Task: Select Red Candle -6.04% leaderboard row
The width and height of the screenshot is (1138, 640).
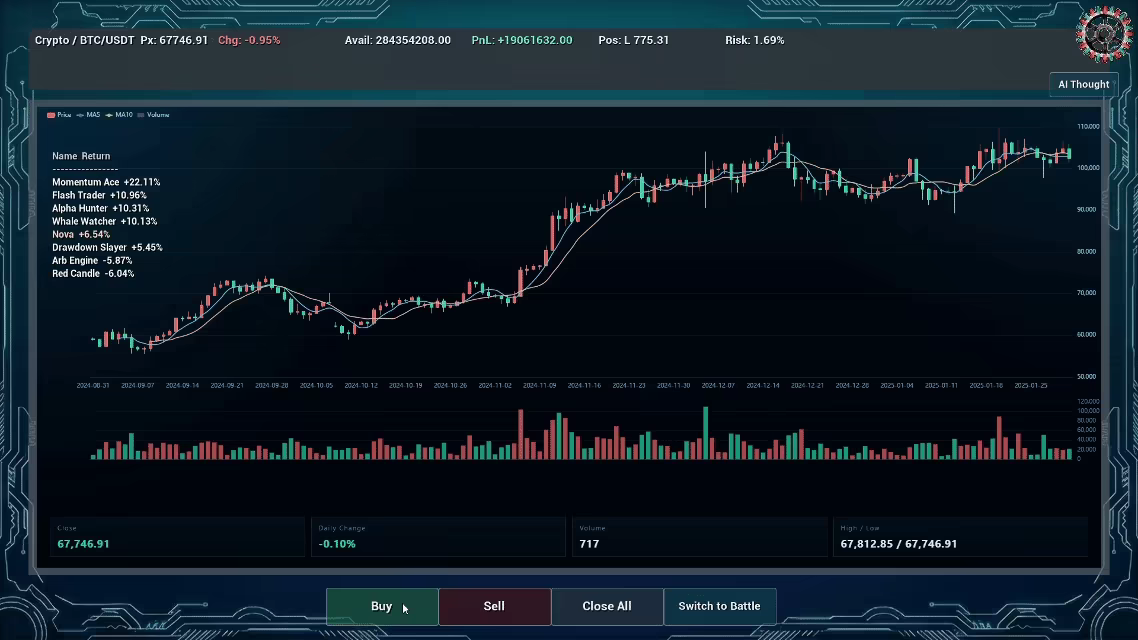Action: 93,274
